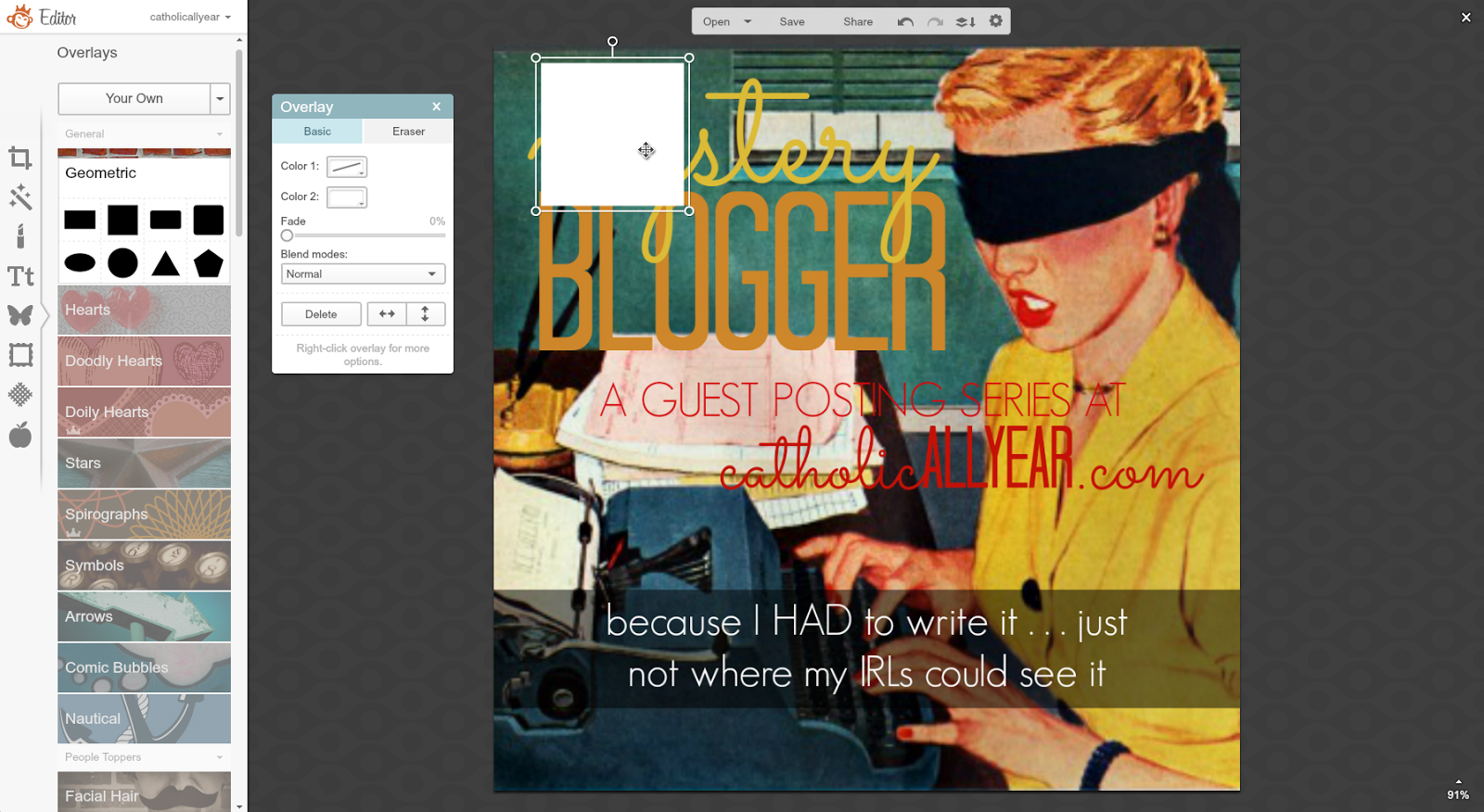This screenshot has width=1484, height=812.
Task: Collapse the People Toppers section
Action: coord(144,757)
